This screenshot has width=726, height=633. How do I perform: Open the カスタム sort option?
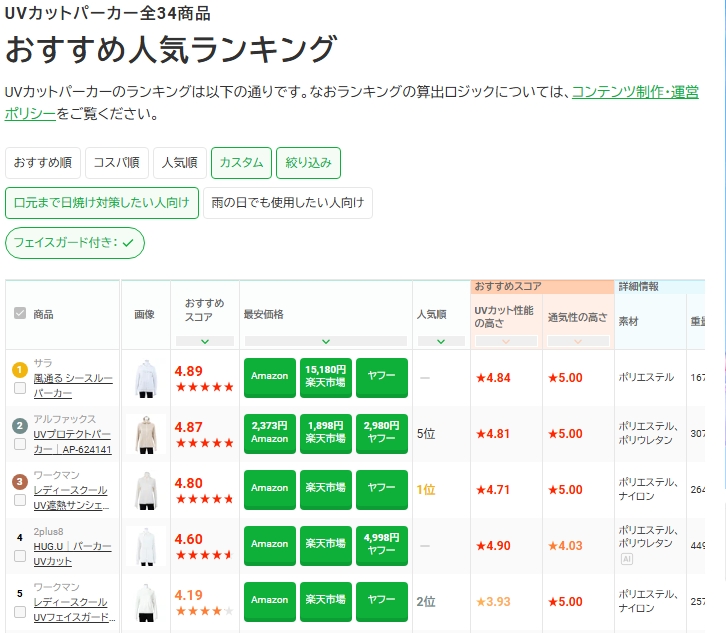pos(241,163)
